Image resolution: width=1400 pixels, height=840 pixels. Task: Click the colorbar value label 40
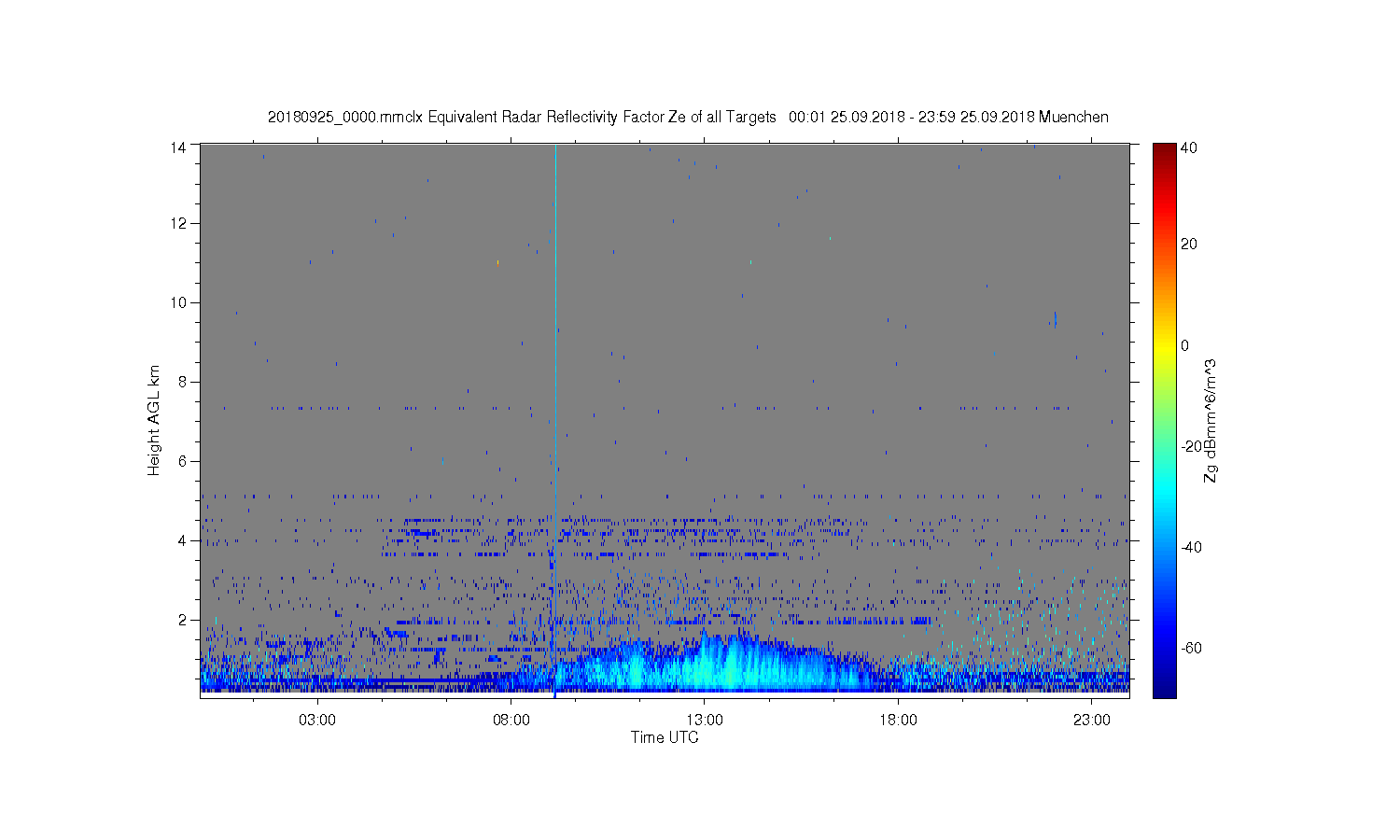1189,147
